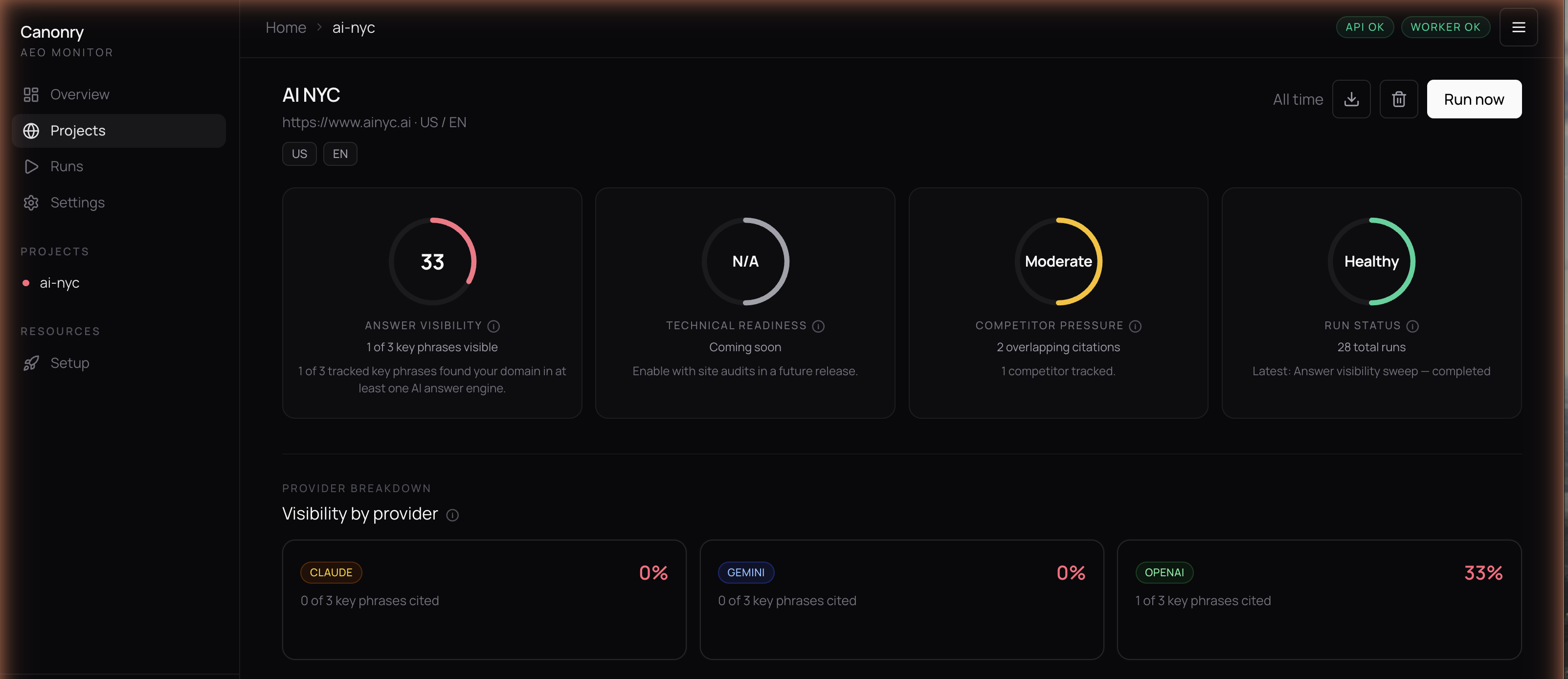1568x679 pixels.
Task: Select Projects in the sidebar navigation
Action: tap(77, 130)
